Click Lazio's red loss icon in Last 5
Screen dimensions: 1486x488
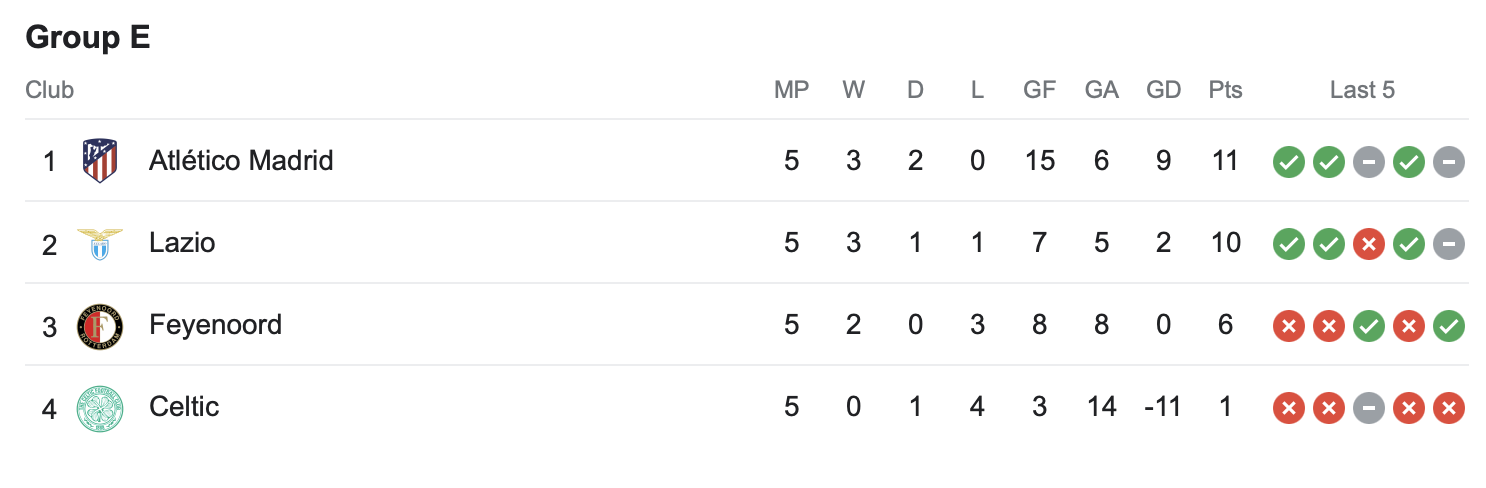[1368, 243]
